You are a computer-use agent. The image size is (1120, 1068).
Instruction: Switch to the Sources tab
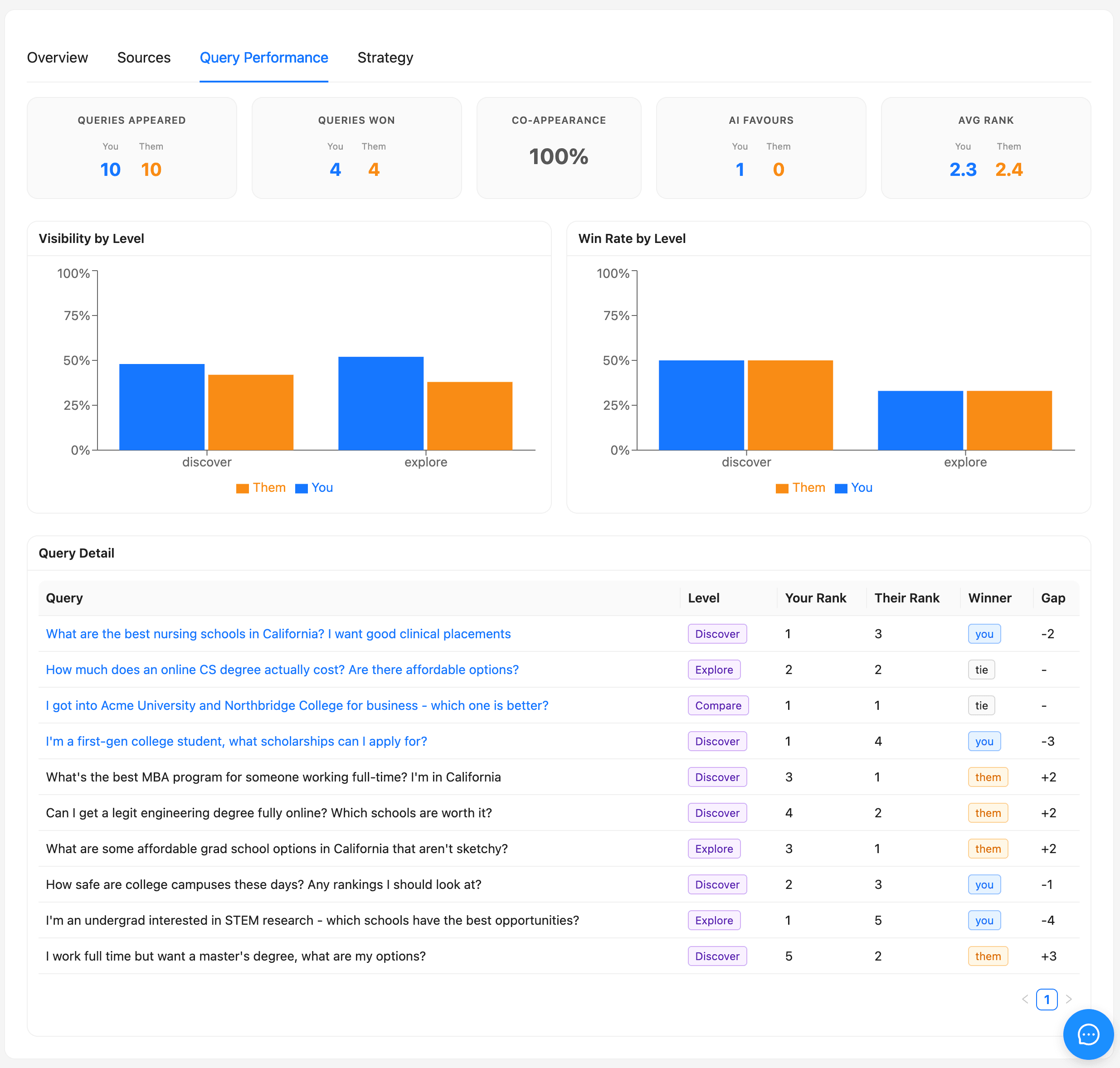pos(143,58)
